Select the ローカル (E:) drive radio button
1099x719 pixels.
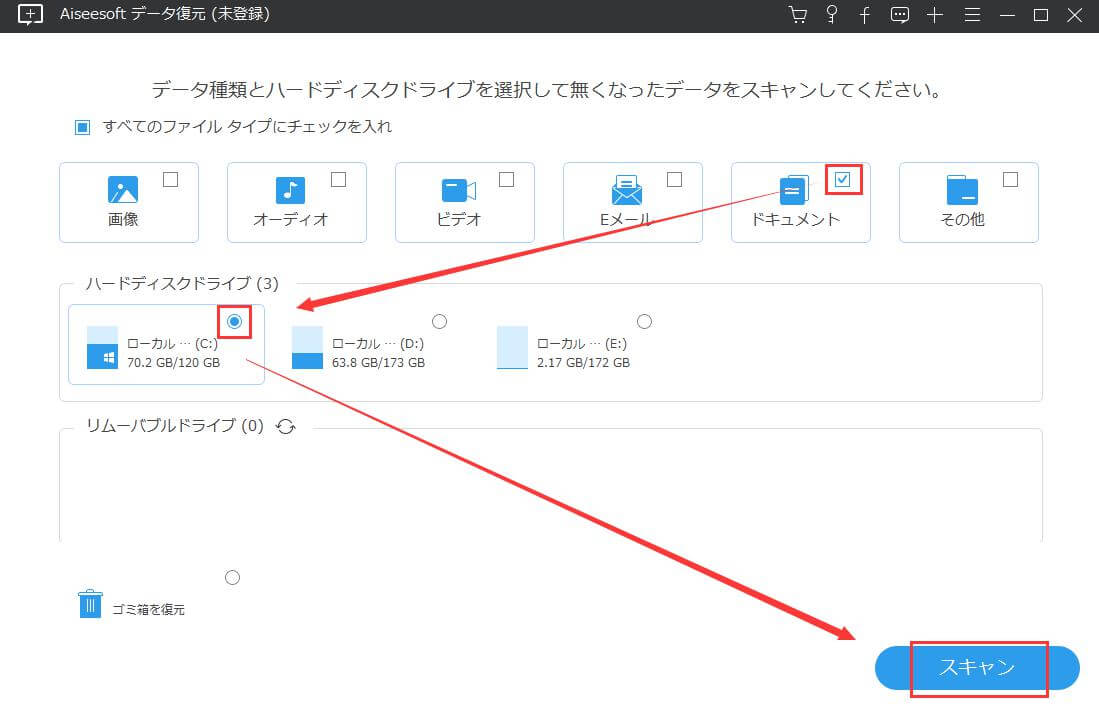(644, 321)
